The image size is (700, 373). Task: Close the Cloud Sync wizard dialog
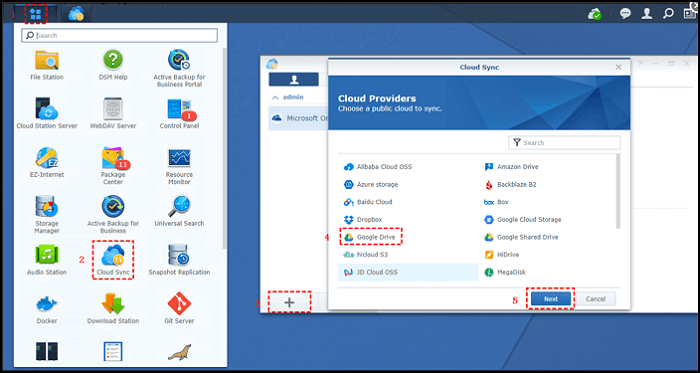point(618,67)
